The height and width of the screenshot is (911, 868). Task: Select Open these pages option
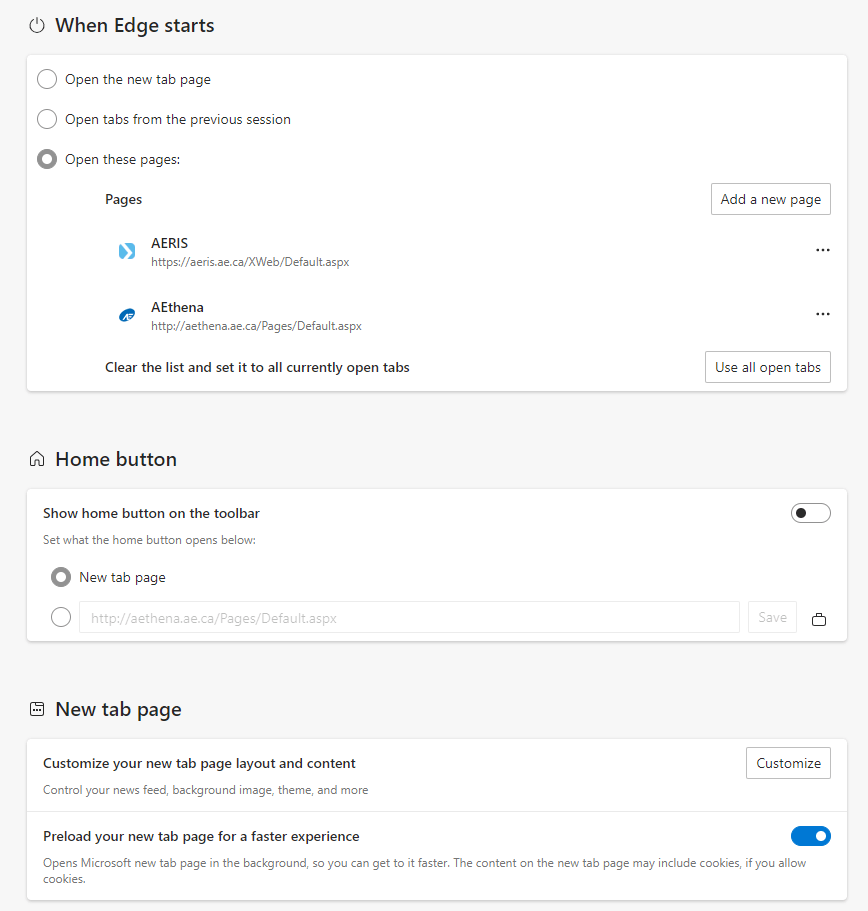pyautogui.click(x=47, y=160)
